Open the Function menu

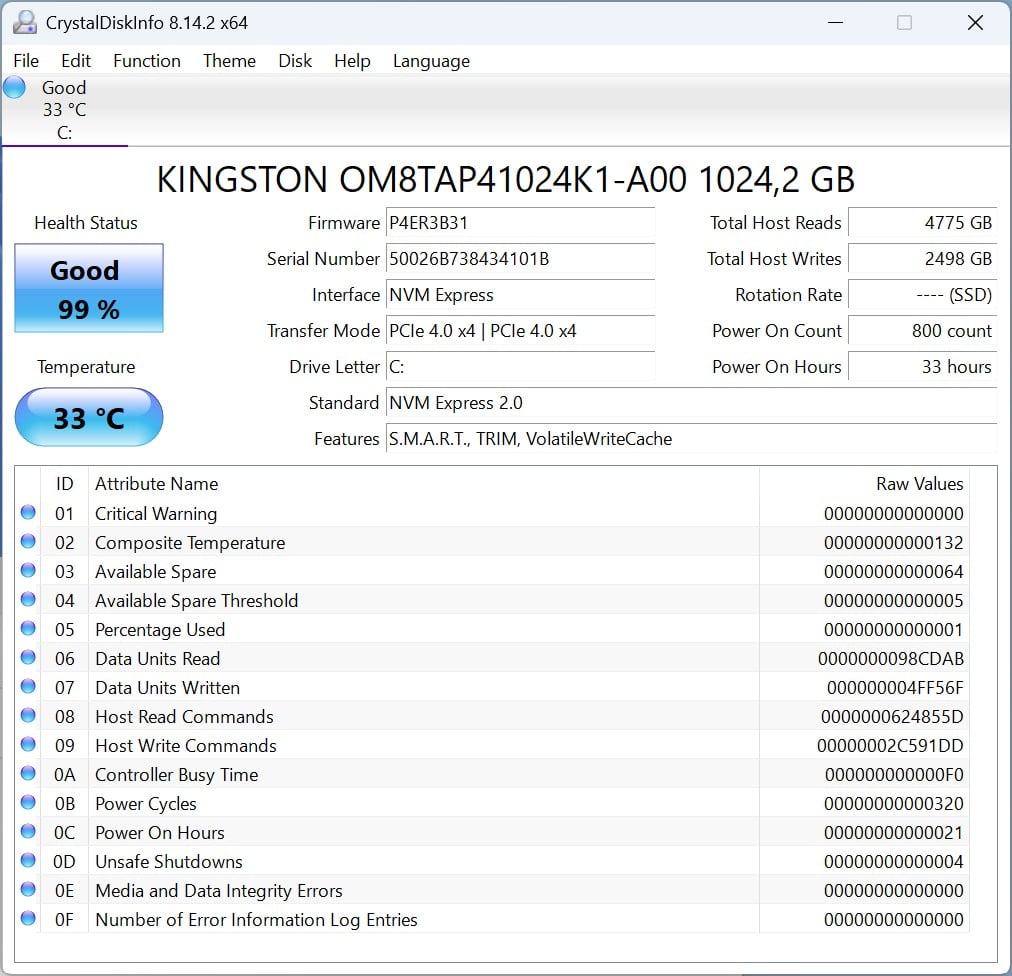146,61
